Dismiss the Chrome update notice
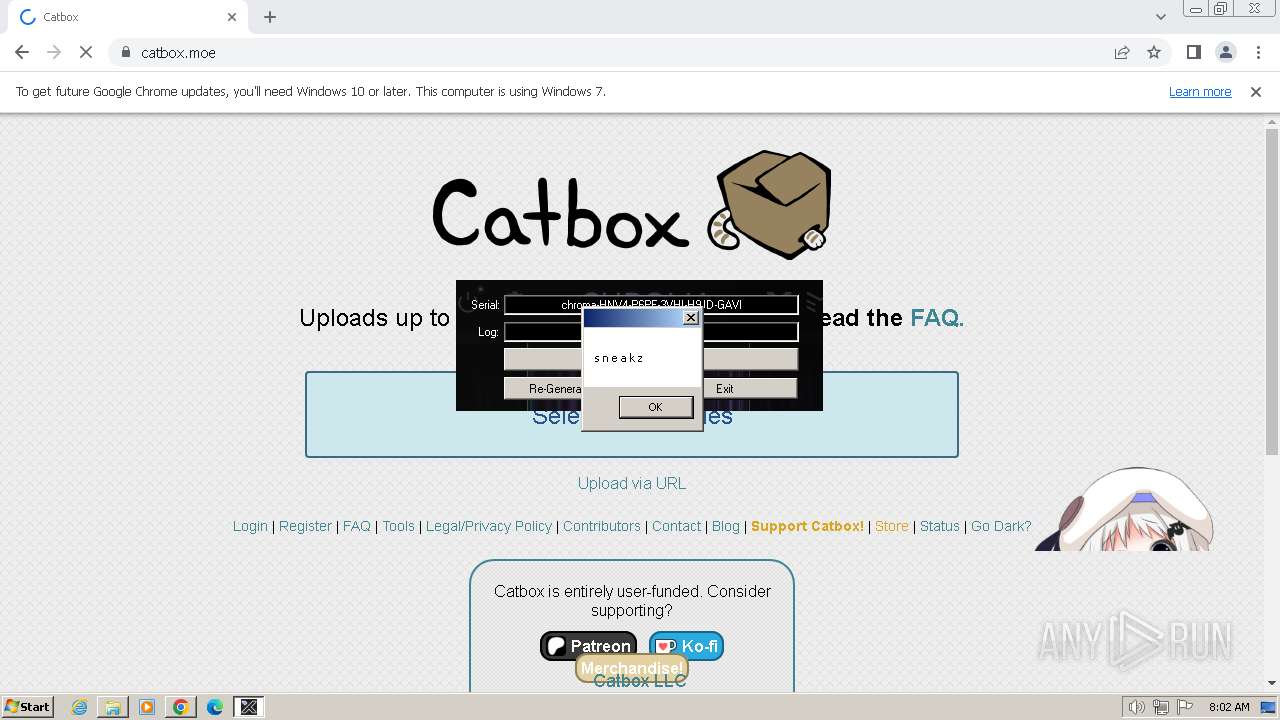This screenshot has height=720, width=1280. pos(1256,91)
